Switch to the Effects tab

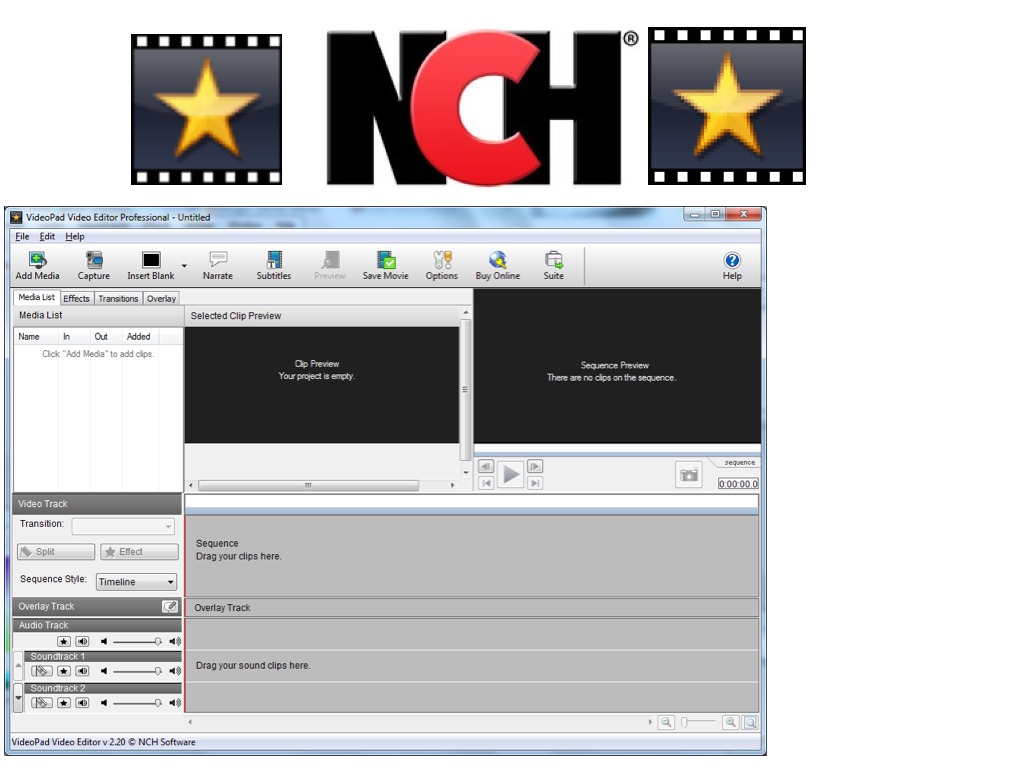[76, 298]
